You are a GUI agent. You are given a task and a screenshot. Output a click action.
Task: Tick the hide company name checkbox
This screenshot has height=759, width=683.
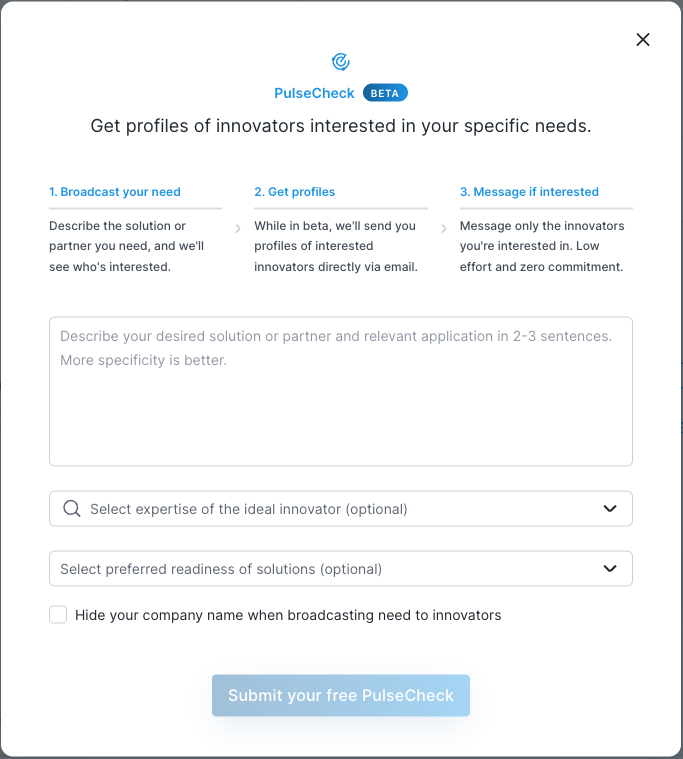pos(58,615)
